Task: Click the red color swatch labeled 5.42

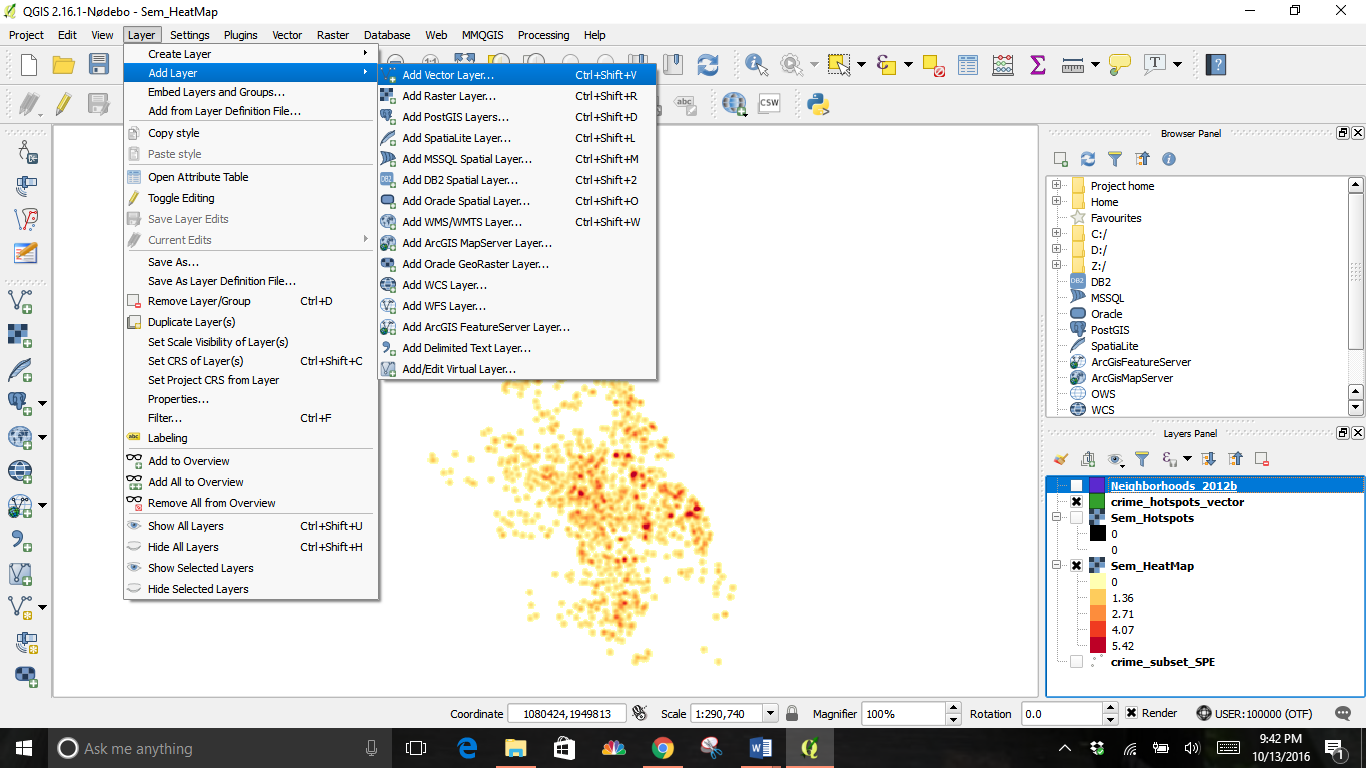Action: pos(1097,646)
